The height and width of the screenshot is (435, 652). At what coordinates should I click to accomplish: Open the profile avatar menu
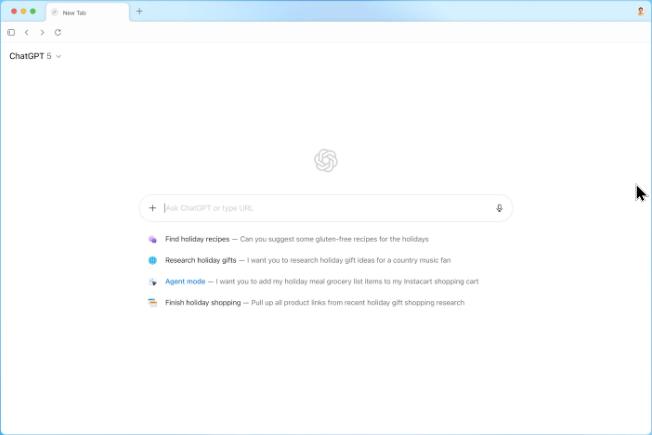click(641, 12)
